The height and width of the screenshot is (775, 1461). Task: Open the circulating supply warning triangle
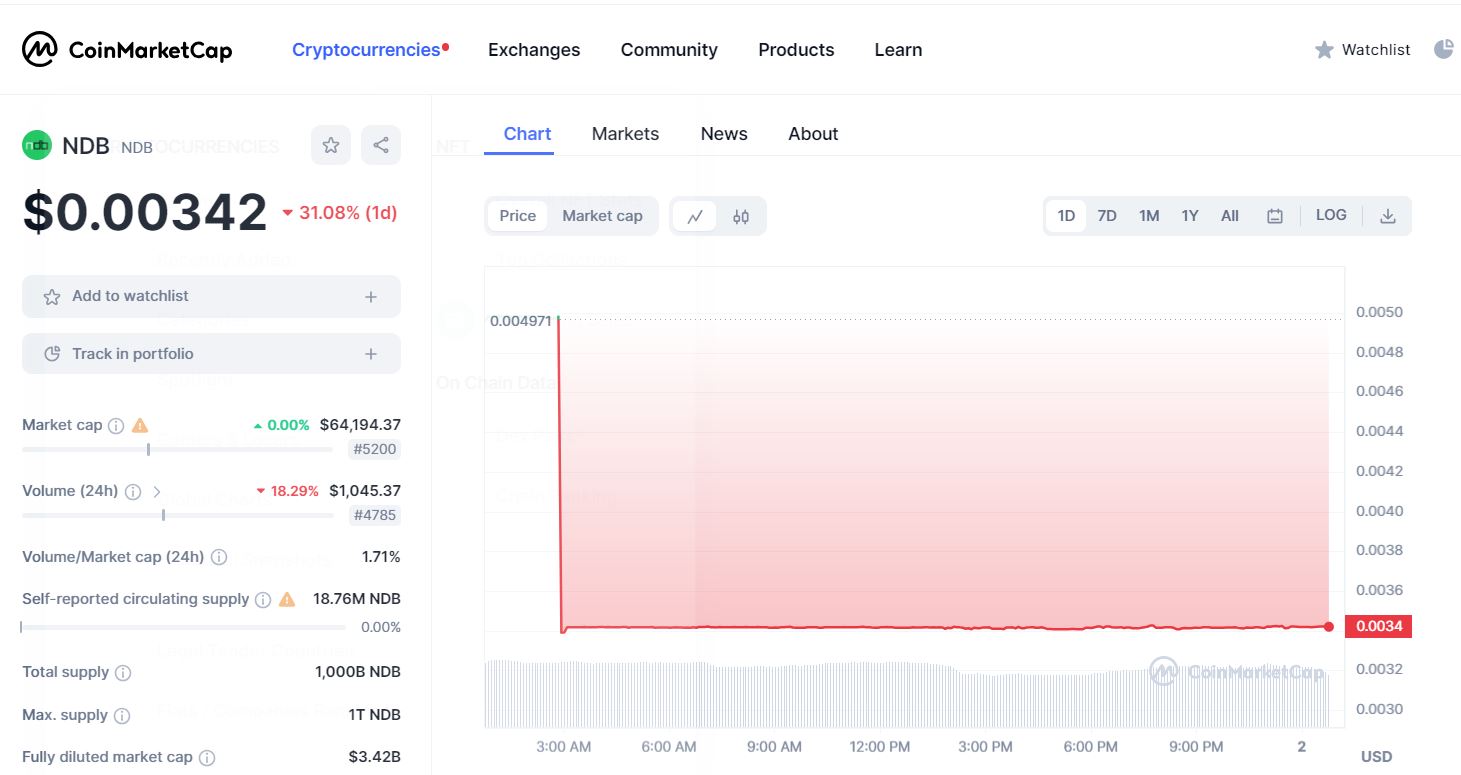[287, 599]
